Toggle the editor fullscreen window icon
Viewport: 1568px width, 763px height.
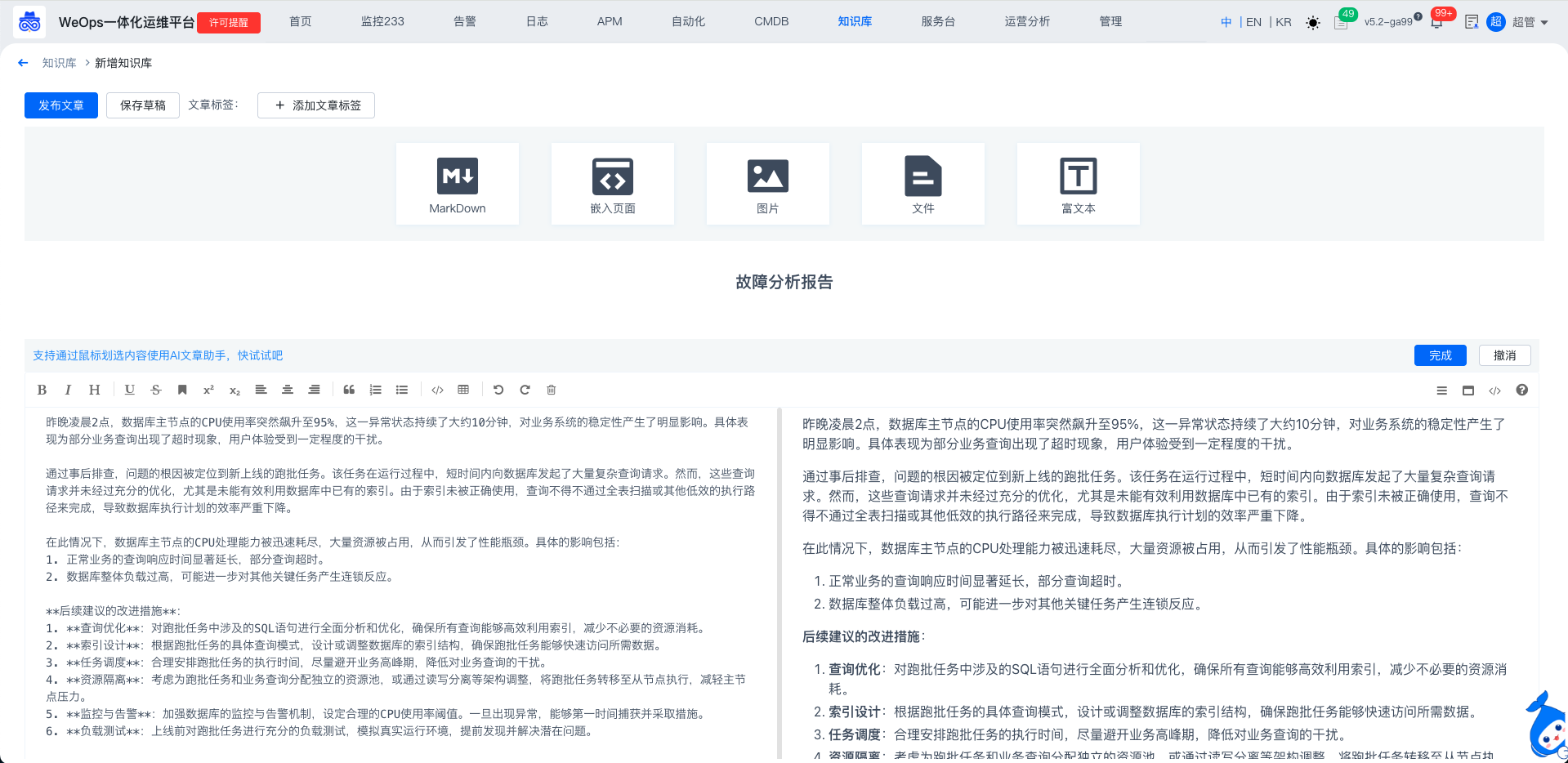coord(1468,390)
